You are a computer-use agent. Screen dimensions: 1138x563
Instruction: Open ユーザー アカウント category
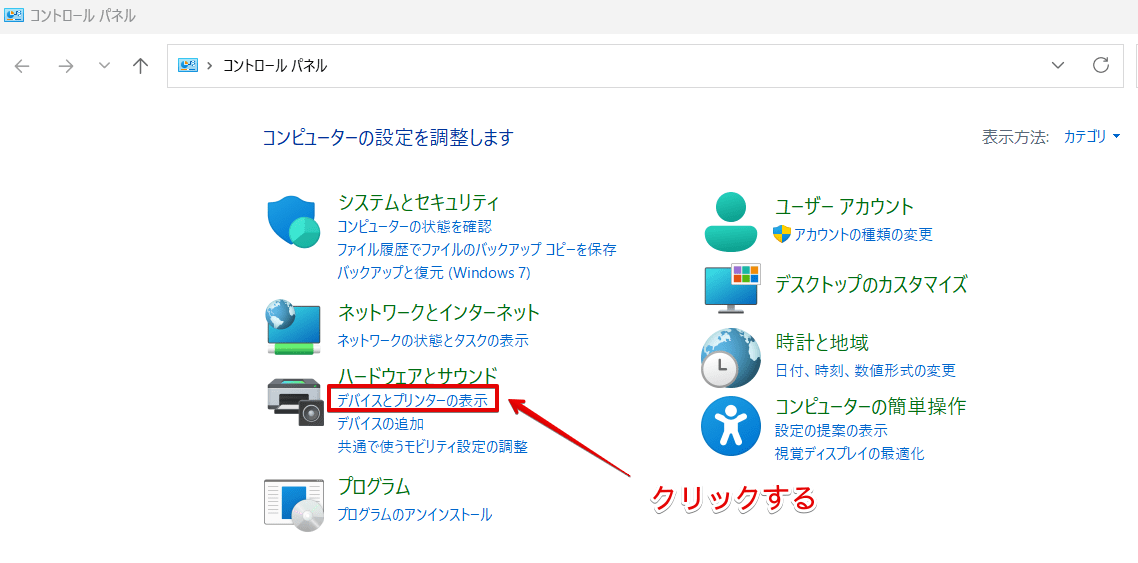[x=845, y=207]
